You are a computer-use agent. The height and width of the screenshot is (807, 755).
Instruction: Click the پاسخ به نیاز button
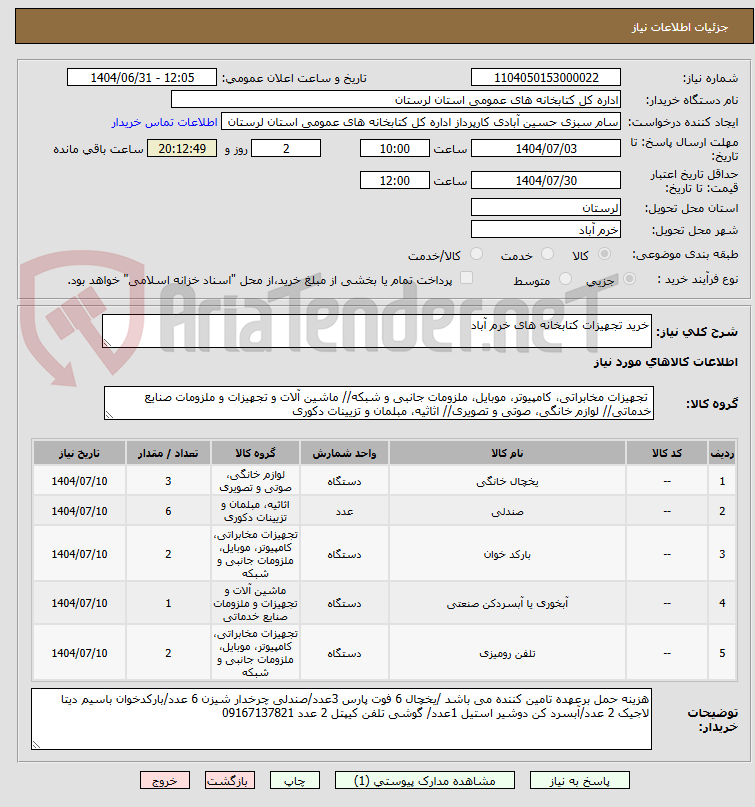pyautogui.click(x=580, y=780)
